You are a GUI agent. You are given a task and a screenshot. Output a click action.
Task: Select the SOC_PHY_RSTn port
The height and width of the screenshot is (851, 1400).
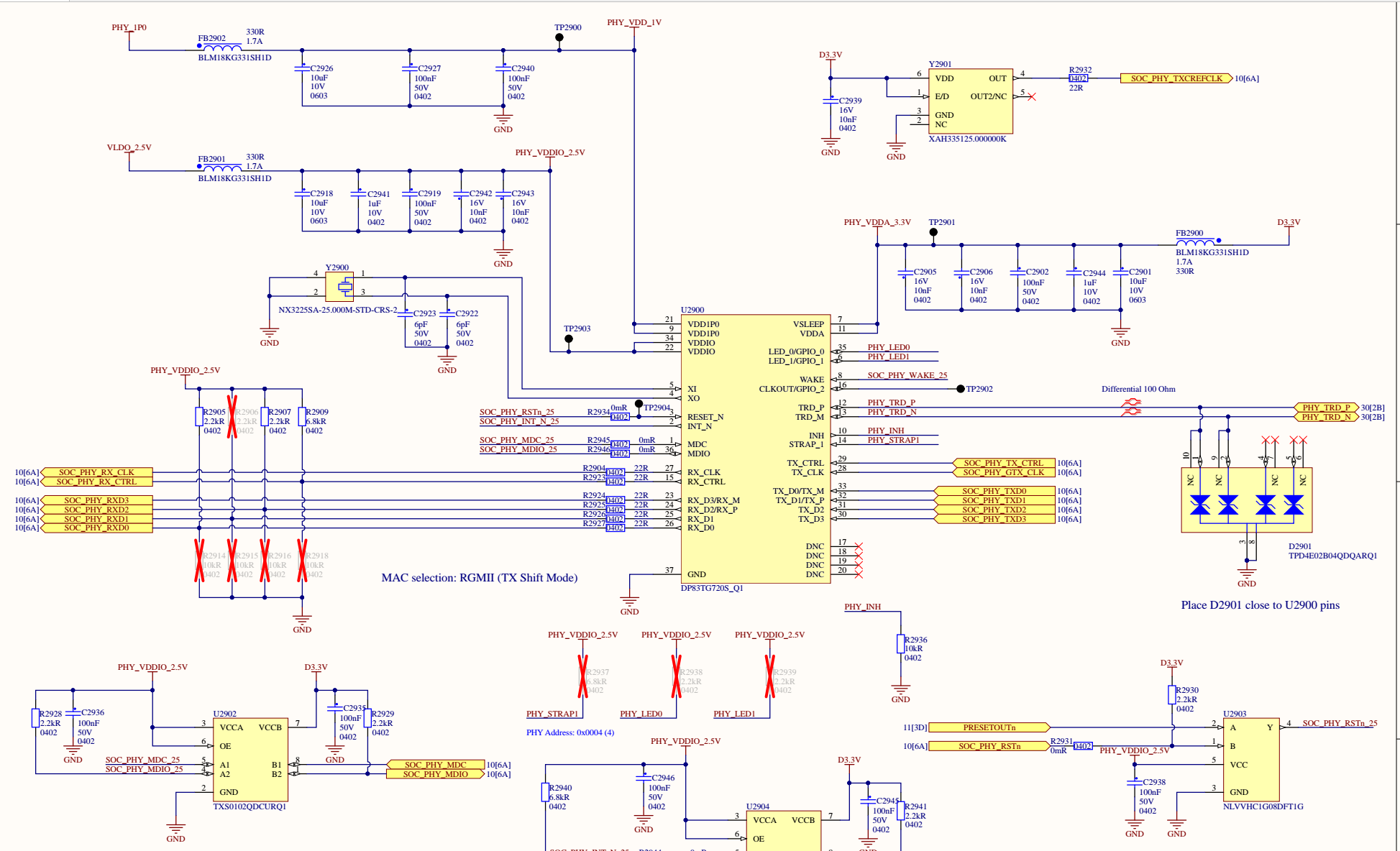989,746
